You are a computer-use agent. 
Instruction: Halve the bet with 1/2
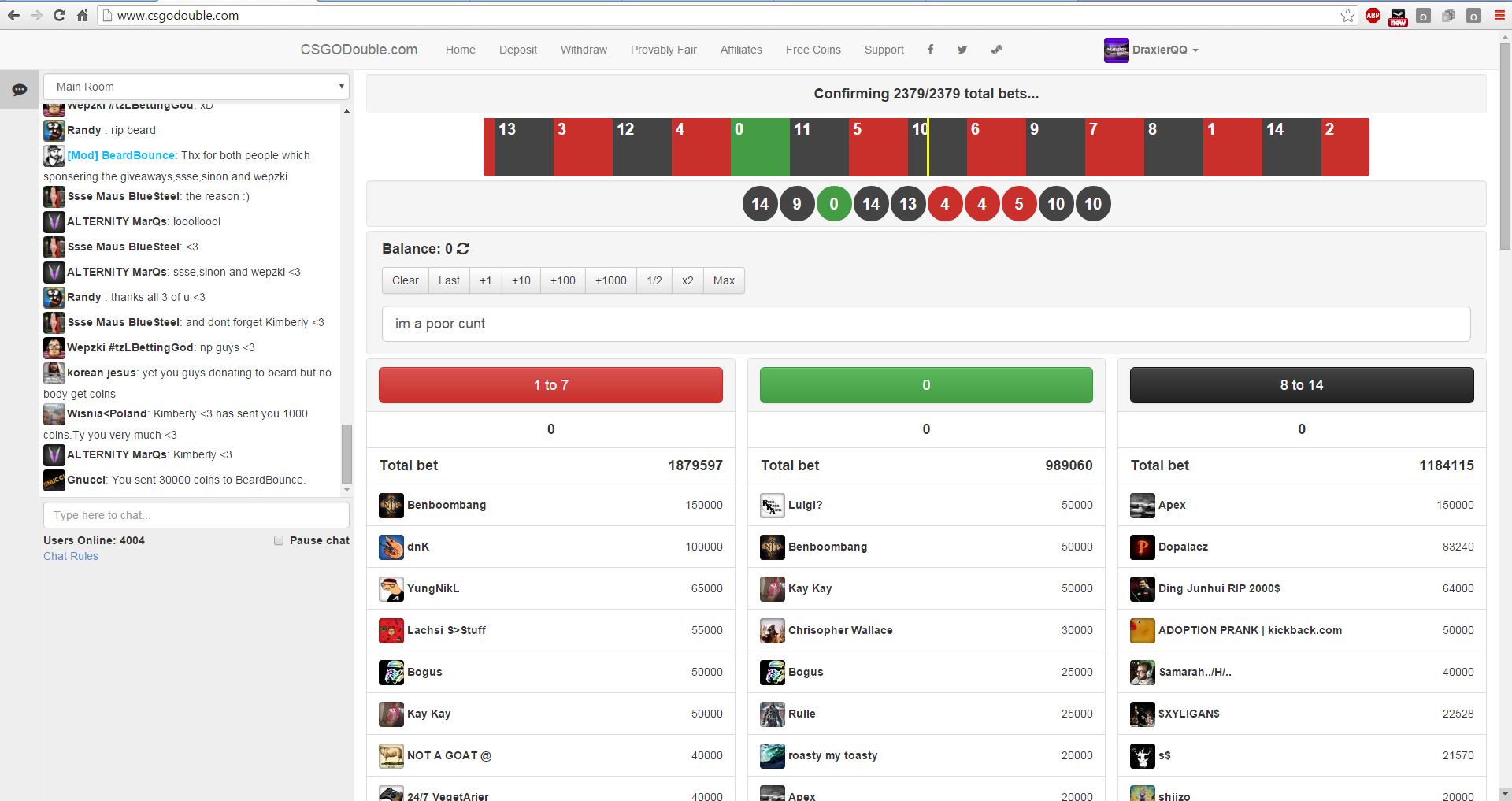click(654, 280)
